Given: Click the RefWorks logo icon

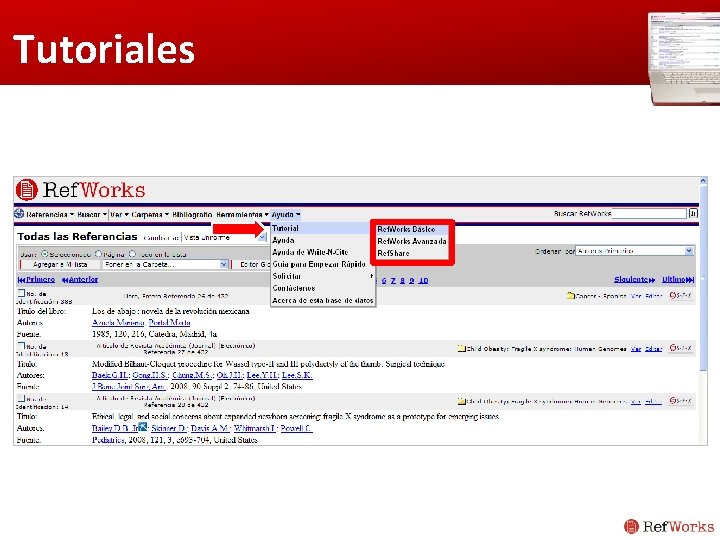Looking at the screenshot, I should [x=27, y=190].
